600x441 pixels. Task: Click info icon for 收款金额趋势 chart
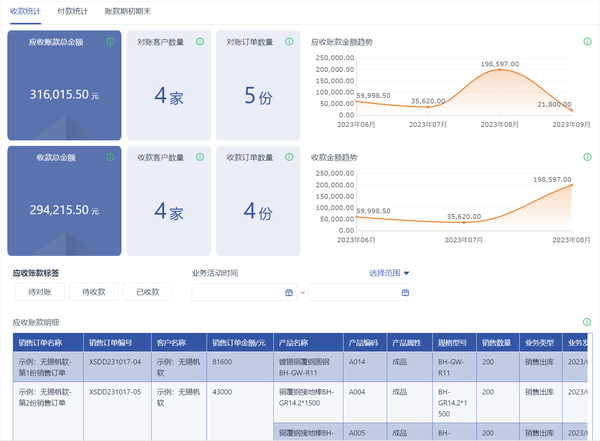[x=587, y=157]
